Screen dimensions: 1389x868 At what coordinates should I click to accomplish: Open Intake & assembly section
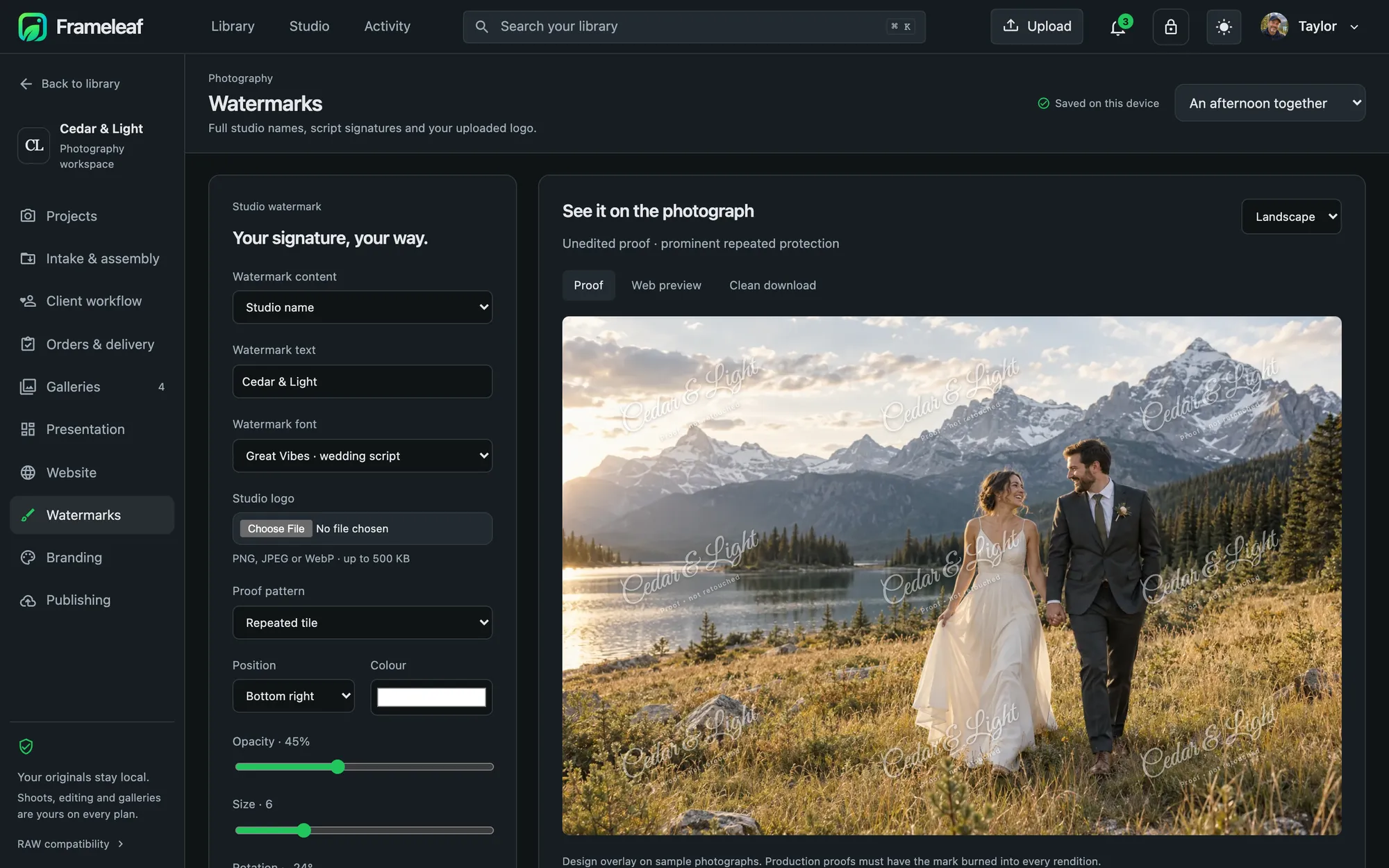pyautogui.click(x=92, y=258)
